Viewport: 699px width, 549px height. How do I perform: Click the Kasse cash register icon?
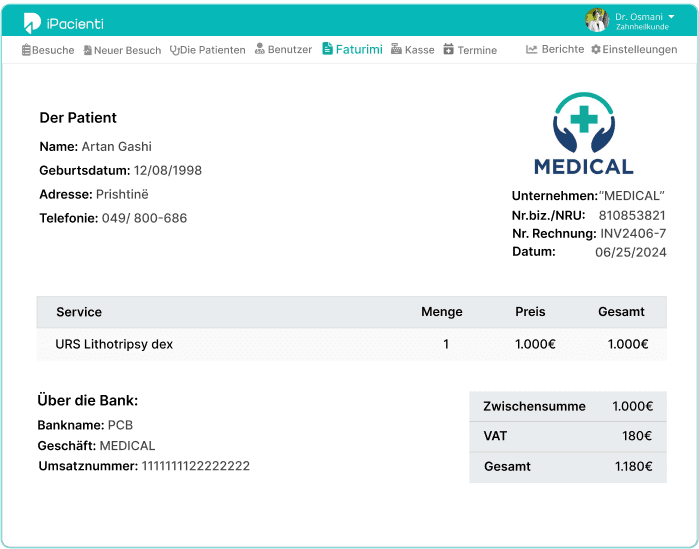[x=396, y=49]
